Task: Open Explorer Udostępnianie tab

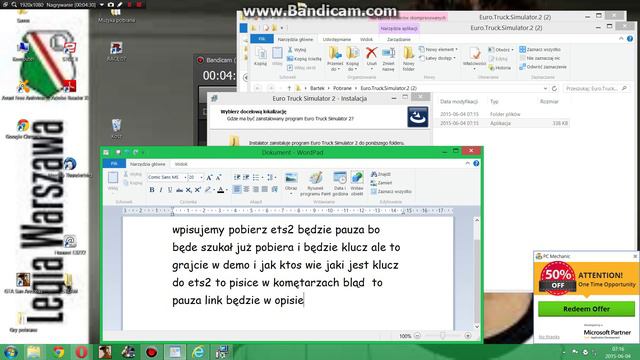Action: coord(337,39)
